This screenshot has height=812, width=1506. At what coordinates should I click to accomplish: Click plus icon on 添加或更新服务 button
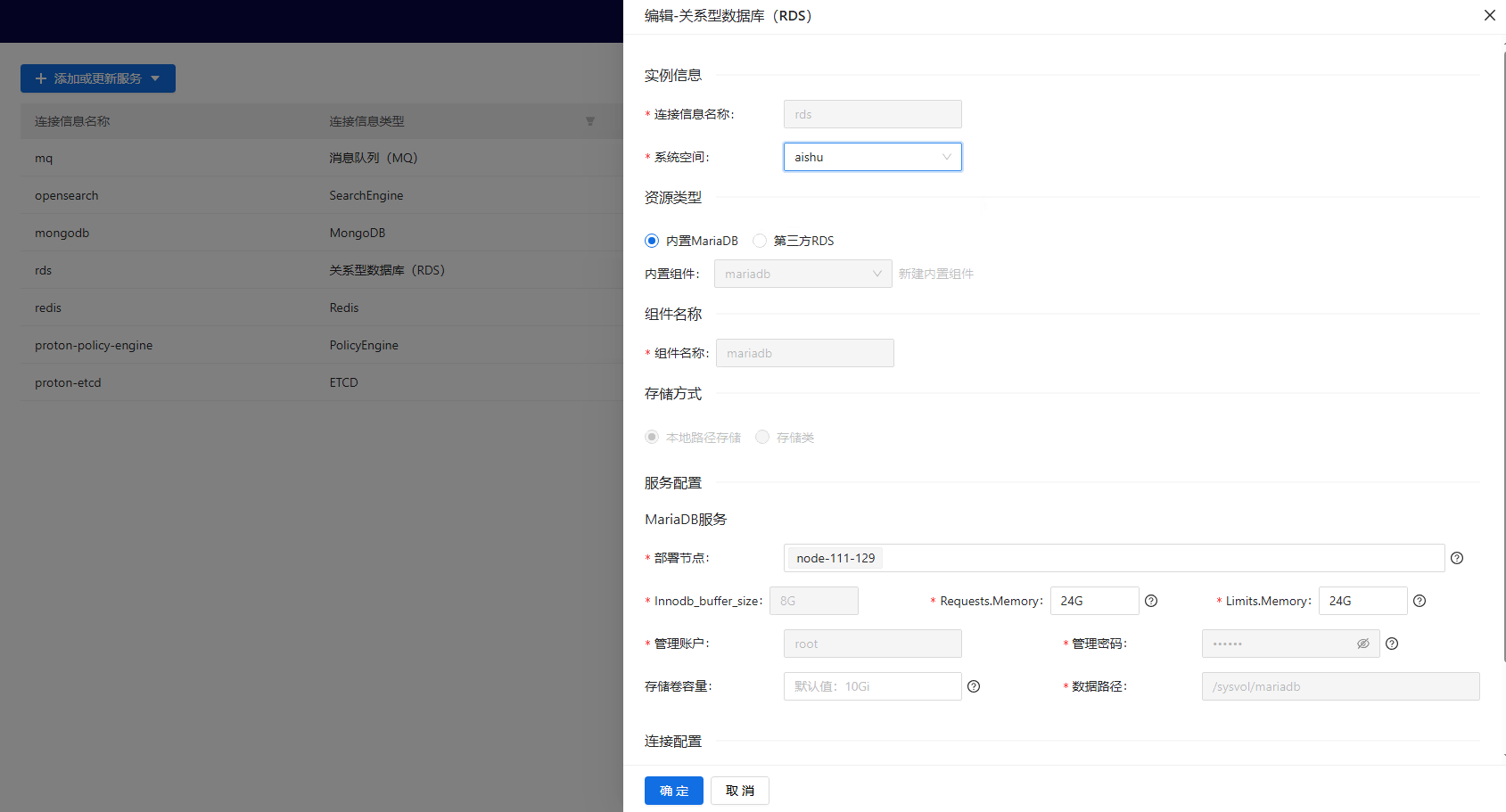pyautogui.click(x=40, y=78)
